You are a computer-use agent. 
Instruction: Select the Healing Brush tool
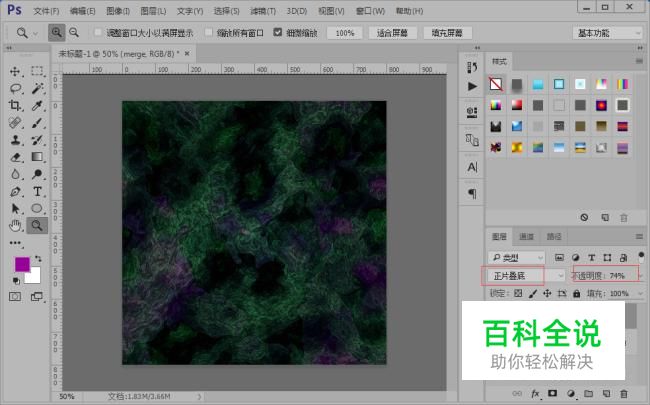tap(15, 123)
